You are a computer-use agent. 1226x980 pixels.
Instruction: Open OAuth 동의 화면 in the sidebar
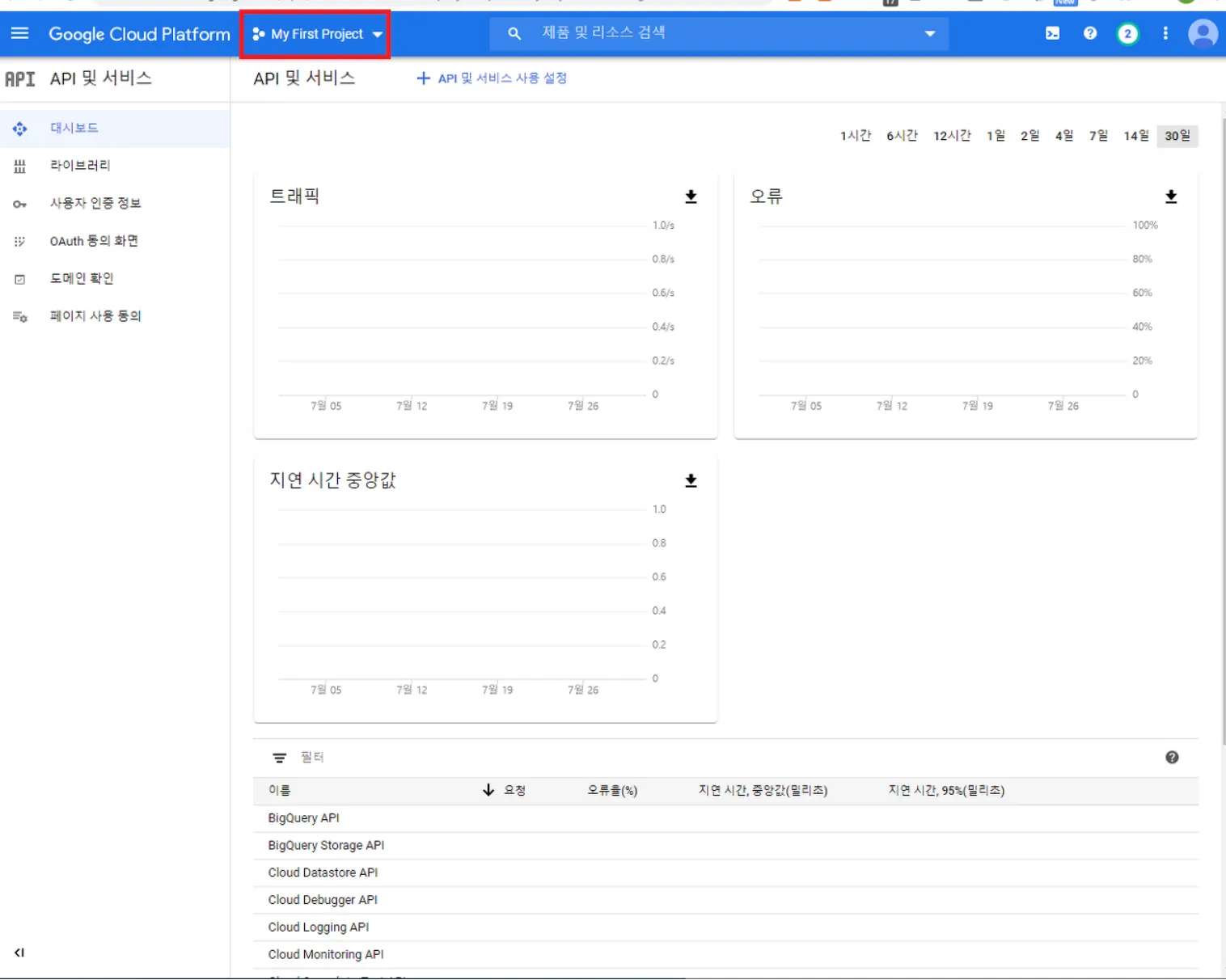point(115,241)
